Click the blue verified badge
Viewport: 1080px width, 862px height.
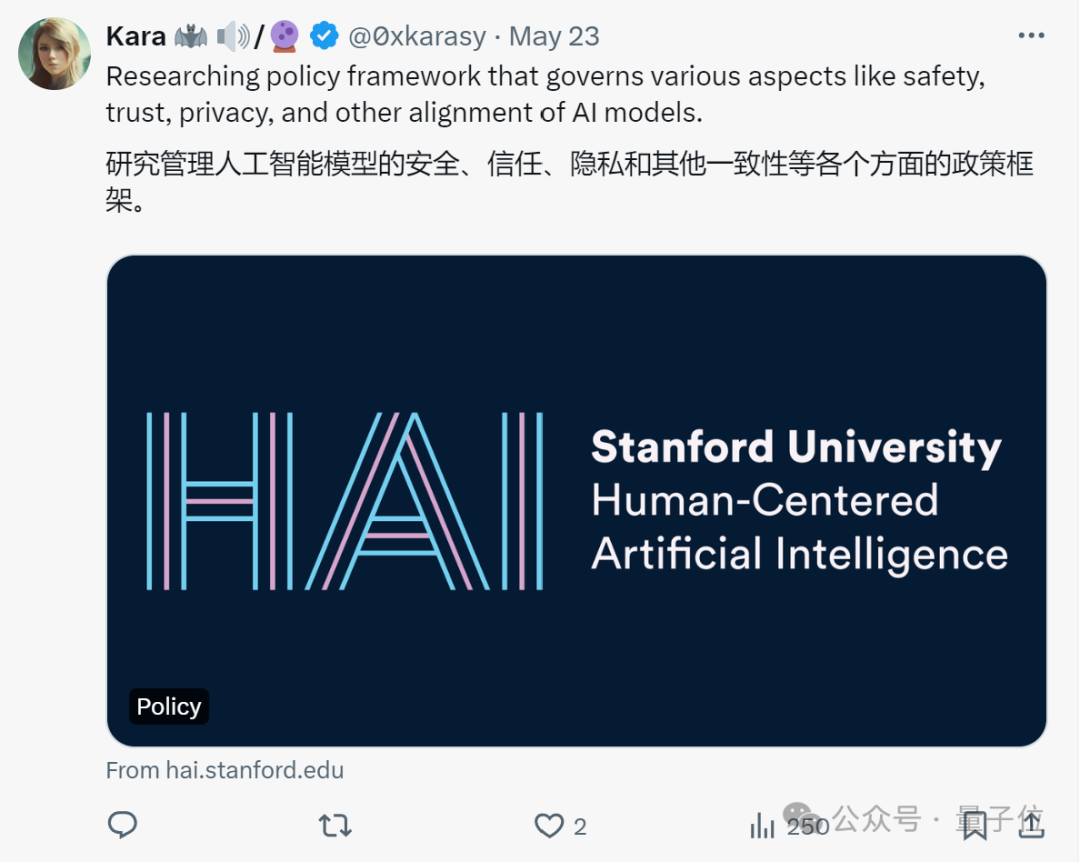(x=324, y=37)
